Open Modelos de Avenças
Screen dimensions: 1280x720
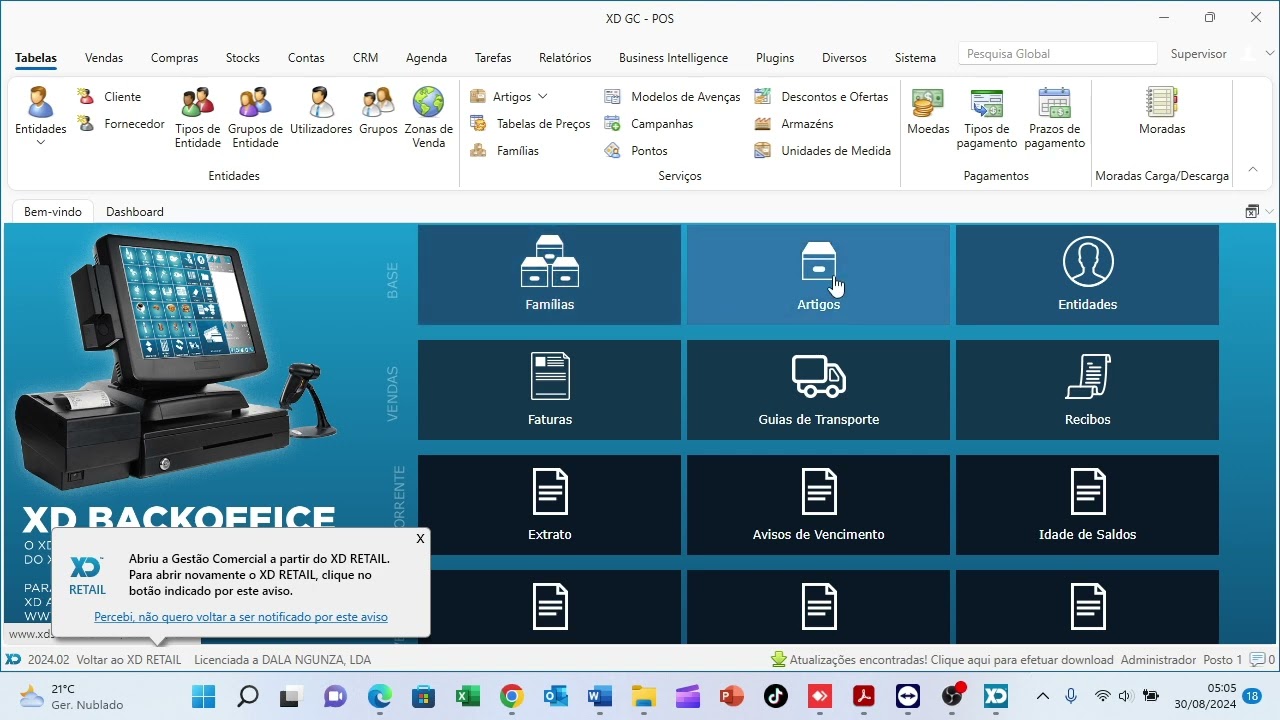(x=672, y=97)
